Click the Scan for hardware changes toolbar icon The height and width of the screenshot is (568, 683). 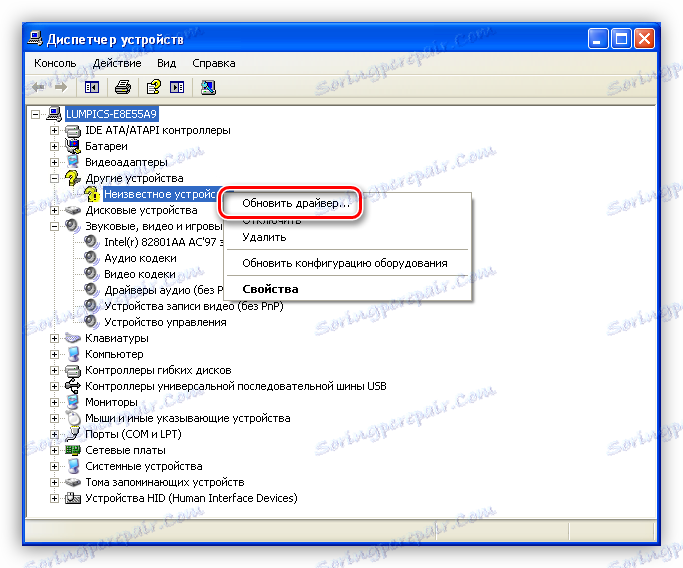pyautogui.click(x=208, y=88)
